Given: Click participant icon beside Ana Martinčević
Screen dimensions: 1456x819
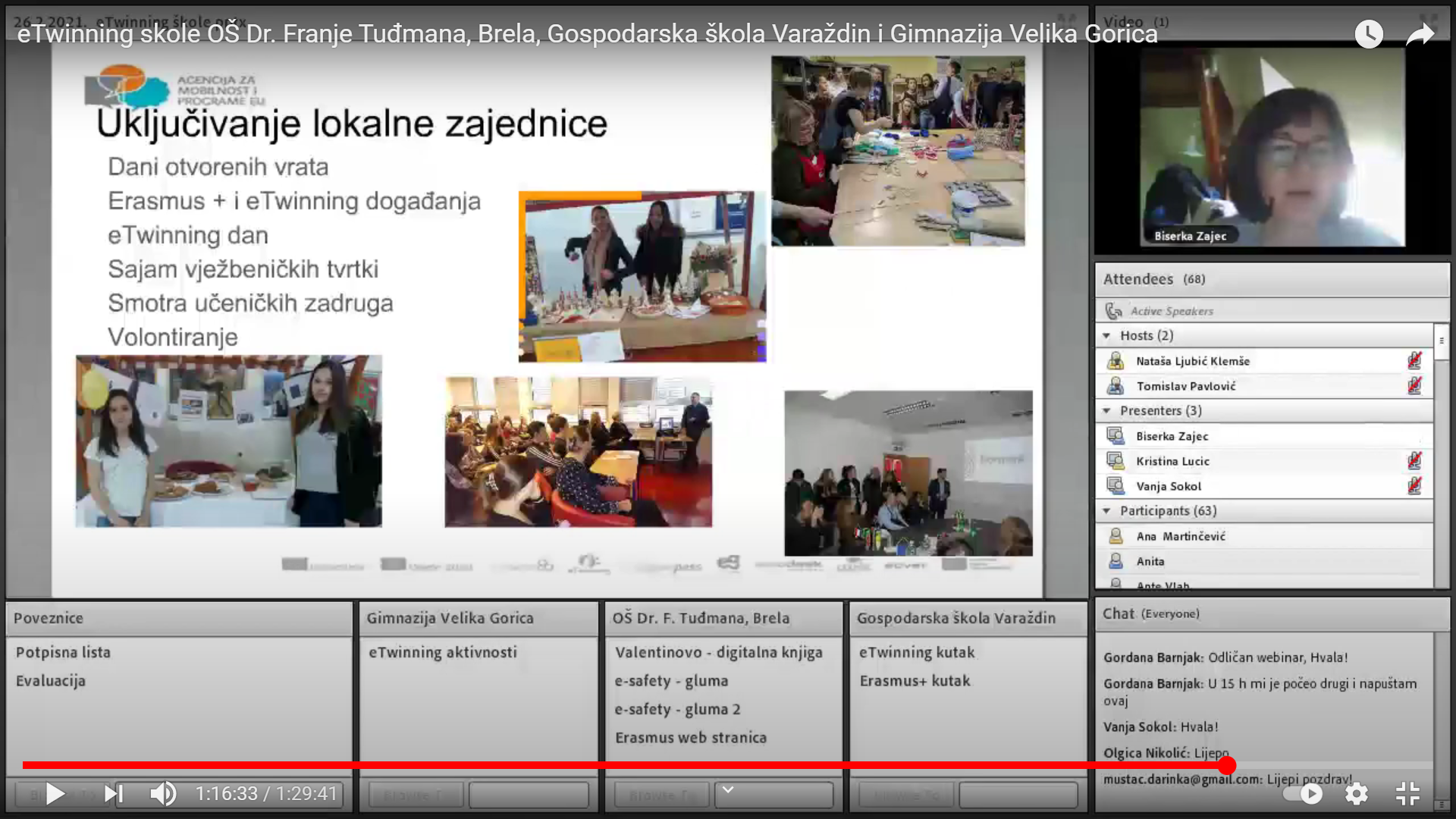Looking at the screenshot, I should point(1116,536).
